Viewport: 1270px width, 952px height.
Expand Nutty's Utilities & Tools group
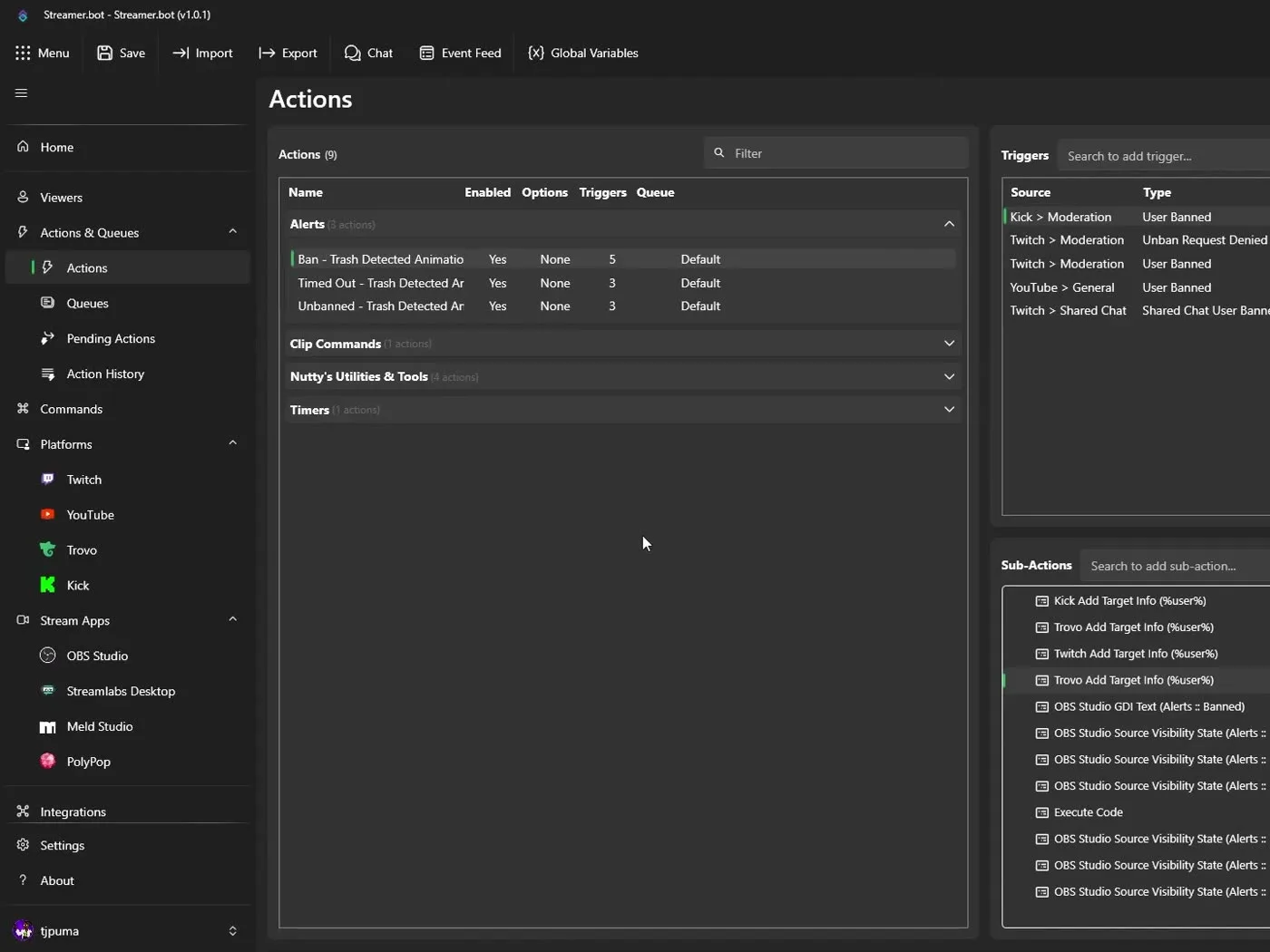click(949, 376)
